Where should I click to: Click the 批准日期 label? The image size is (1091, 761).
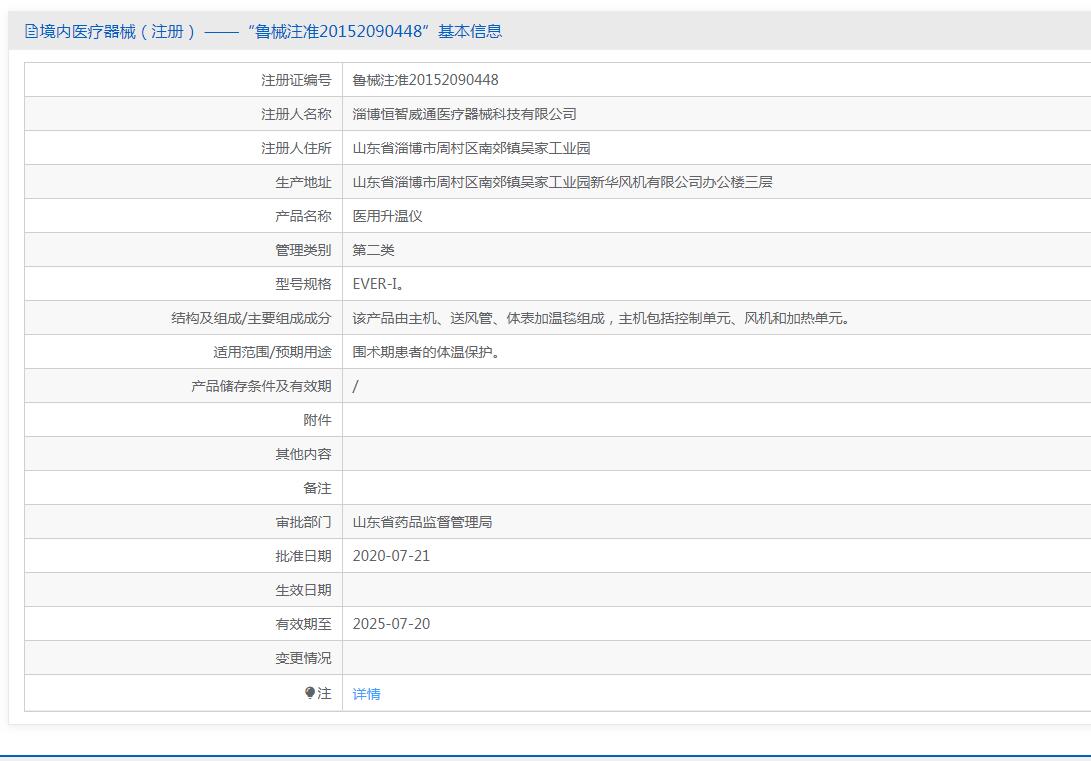(303, 556)
